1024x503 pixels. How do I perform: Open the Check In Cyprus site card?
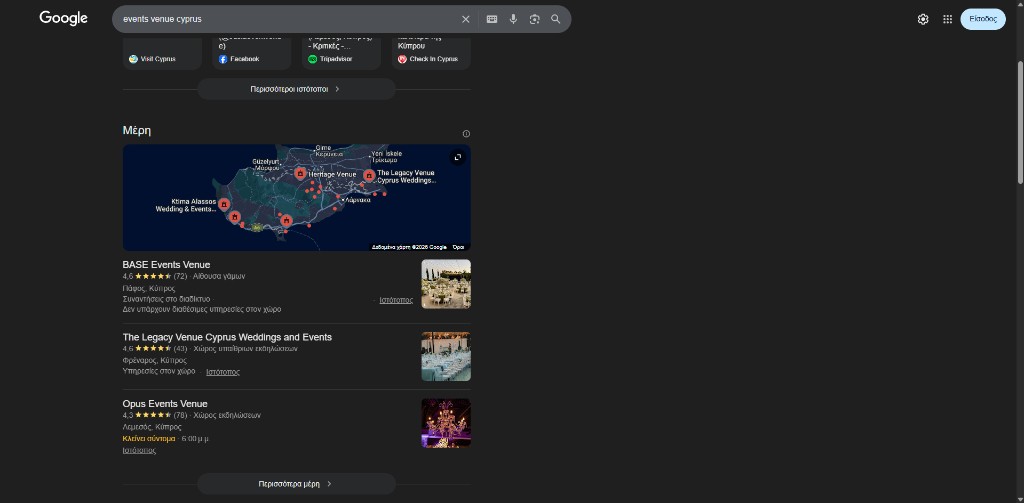(431, 54)
